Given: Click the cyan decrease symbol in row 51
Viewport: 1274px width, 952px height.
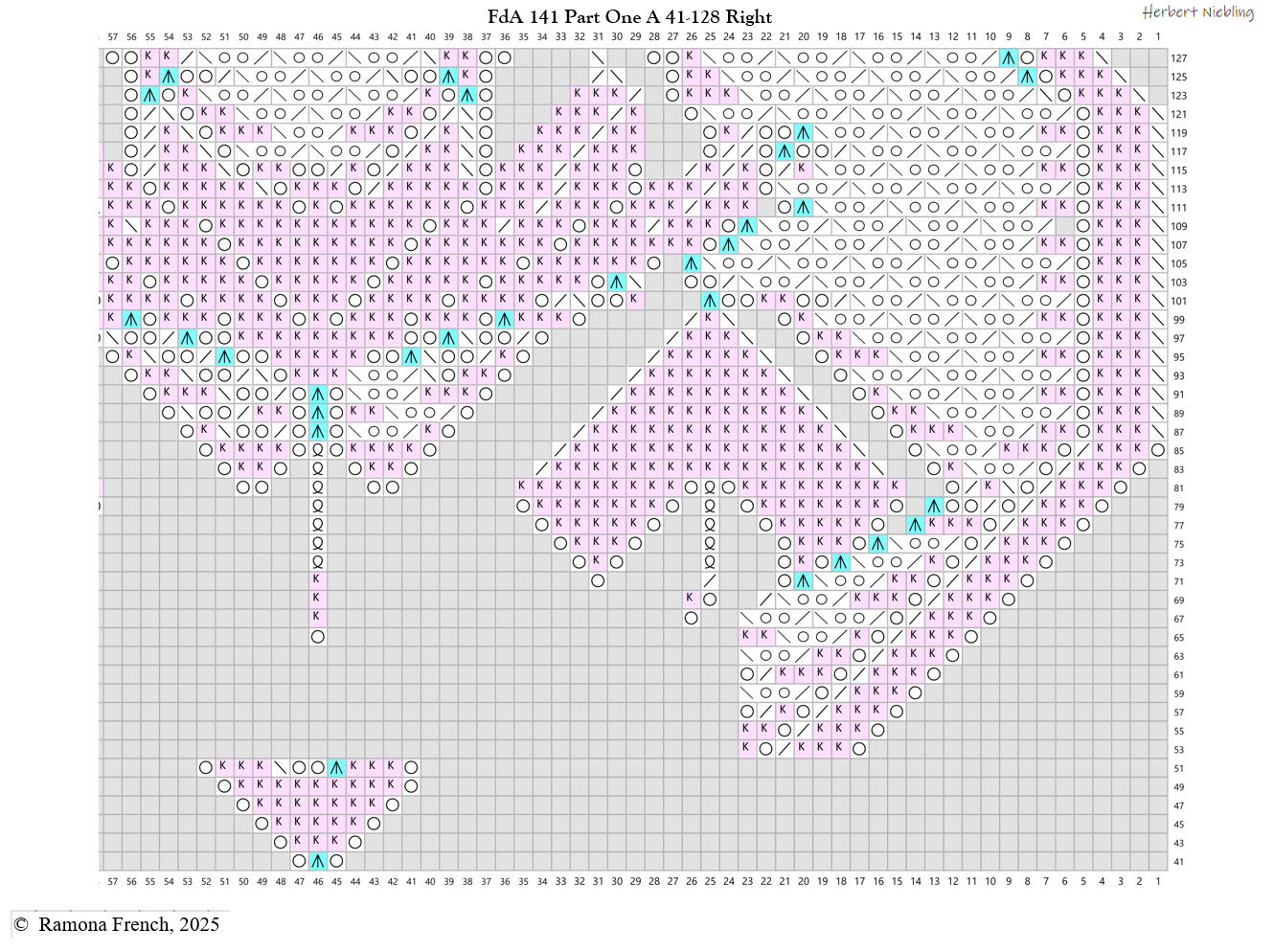Looking at the screenshot, I should (x=336, y=767).
